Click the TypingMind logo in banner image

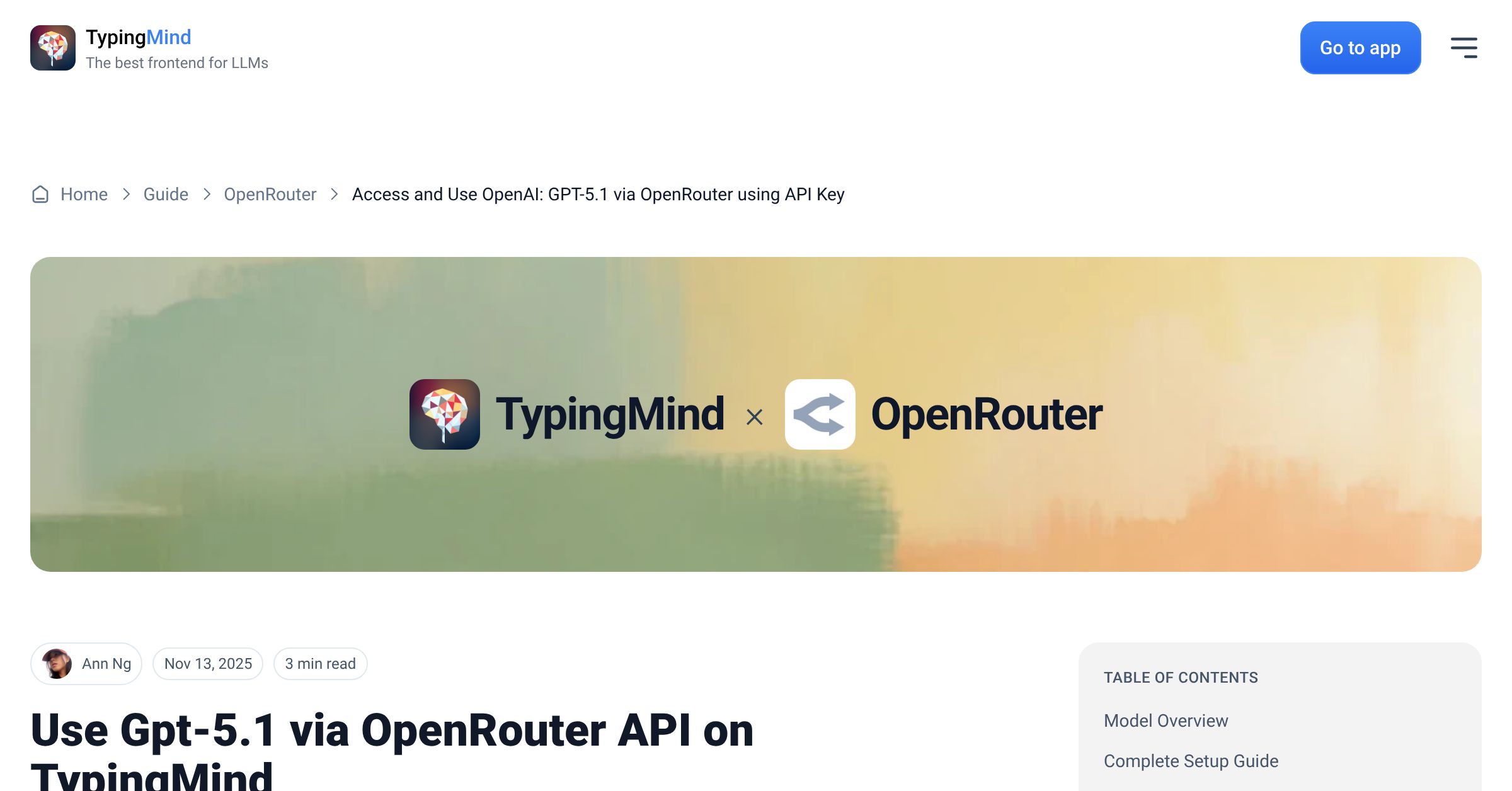pos(445,414)
